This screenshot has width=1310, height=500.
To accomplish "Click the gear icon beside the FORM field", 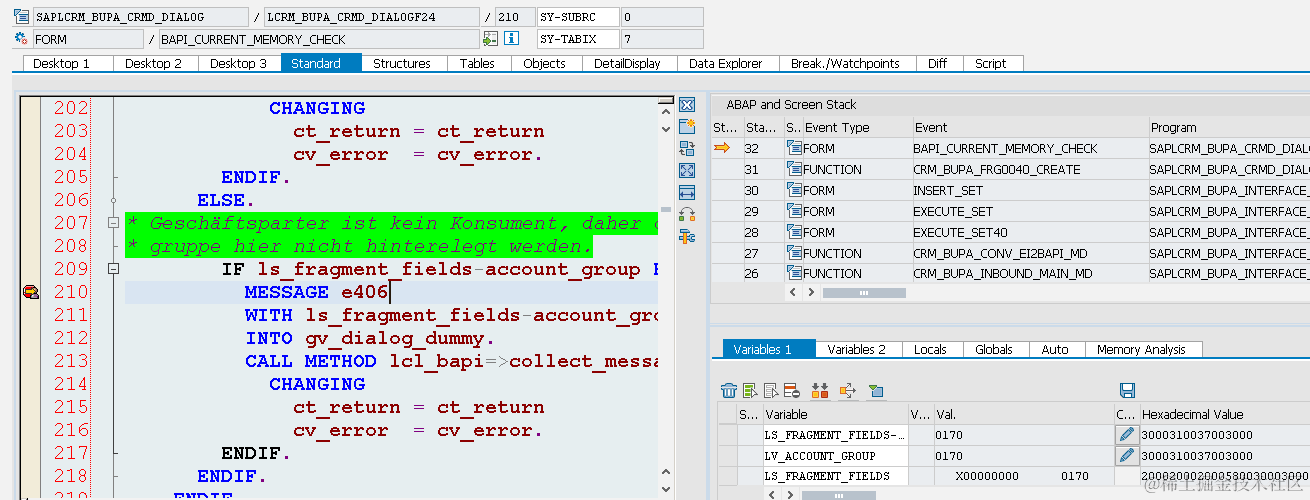I will coord(20,39).
